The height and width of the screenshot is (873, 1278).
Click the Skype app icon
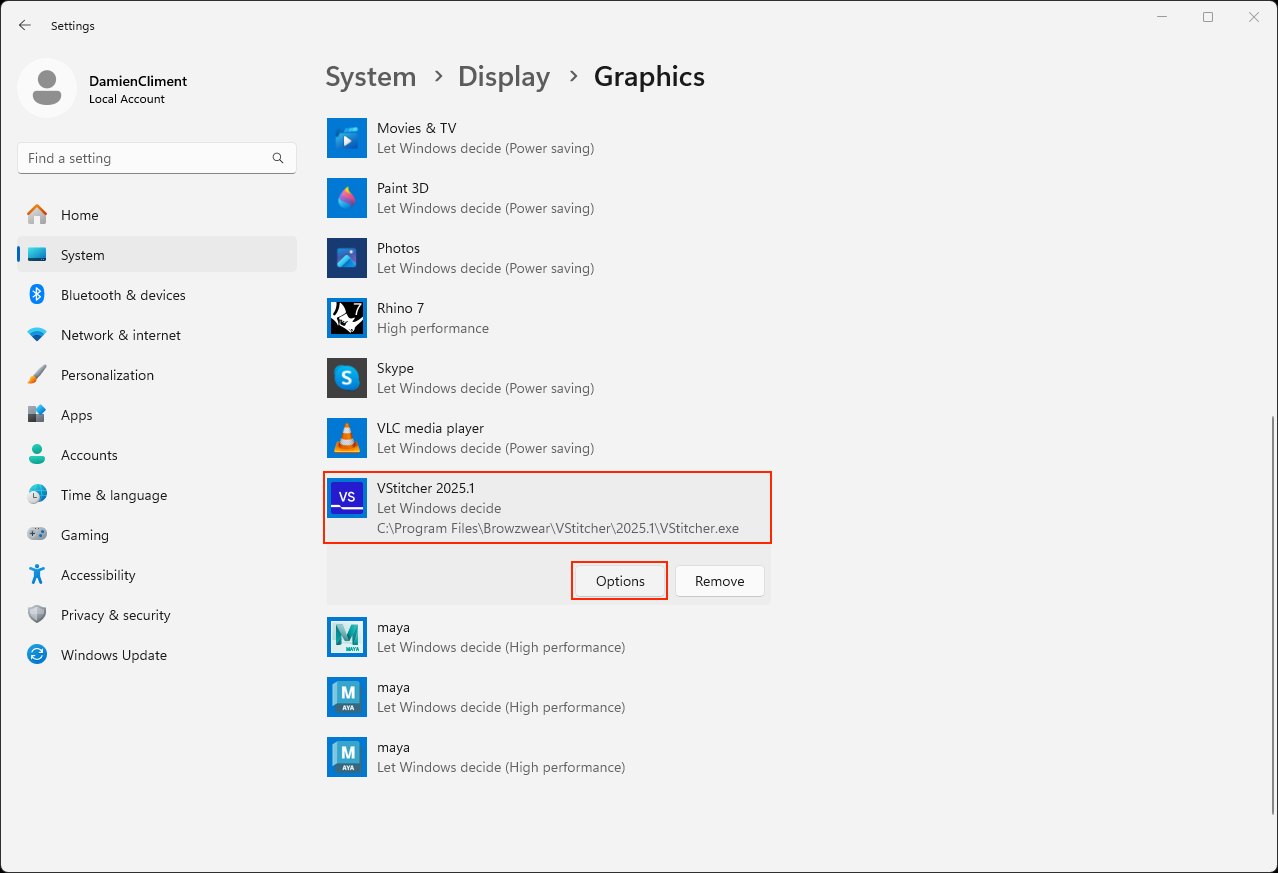point(347,378)
